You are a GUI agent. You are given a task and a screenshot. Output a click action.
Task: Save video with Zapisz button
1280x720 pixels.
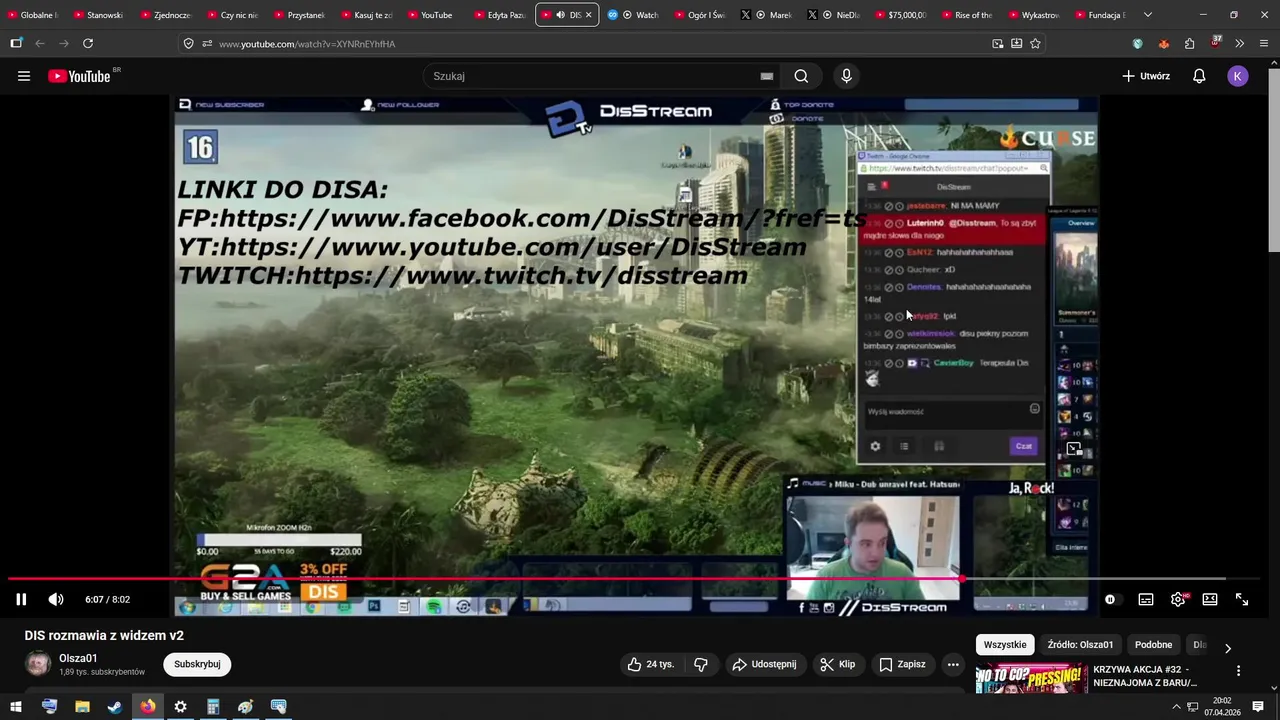point(902,664)
